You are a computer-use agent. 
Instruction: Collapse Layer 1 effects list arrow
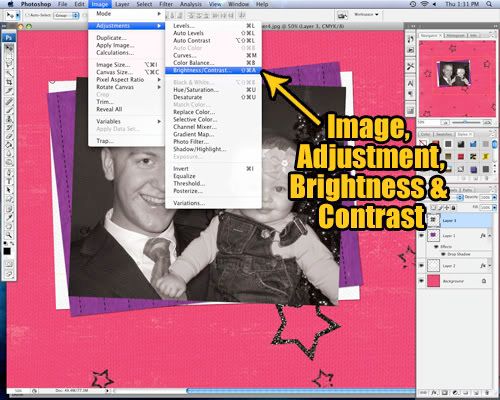point(490,236)
